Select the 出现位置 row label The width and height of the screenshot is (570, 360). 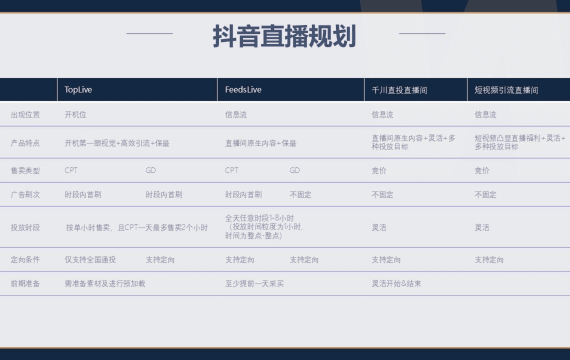[25, 115]
